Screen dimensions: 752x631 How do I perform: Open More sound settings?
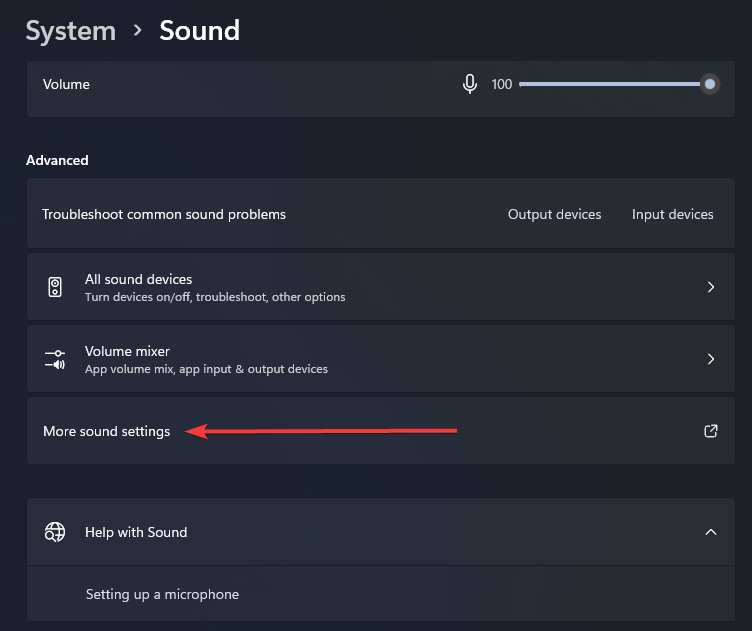click(381, 431)
